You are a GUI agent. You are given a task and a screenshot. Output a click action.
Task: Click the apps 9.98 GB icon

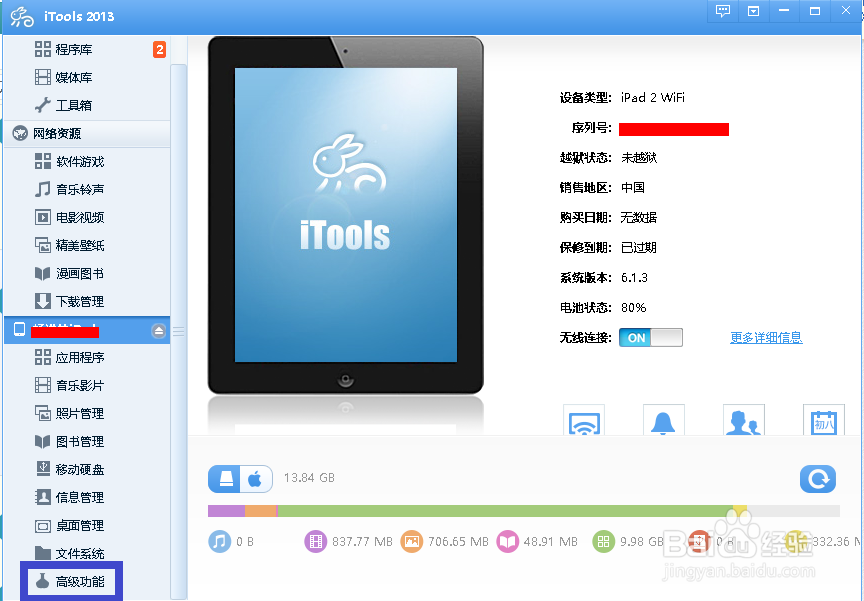click(x=603, y=542)
